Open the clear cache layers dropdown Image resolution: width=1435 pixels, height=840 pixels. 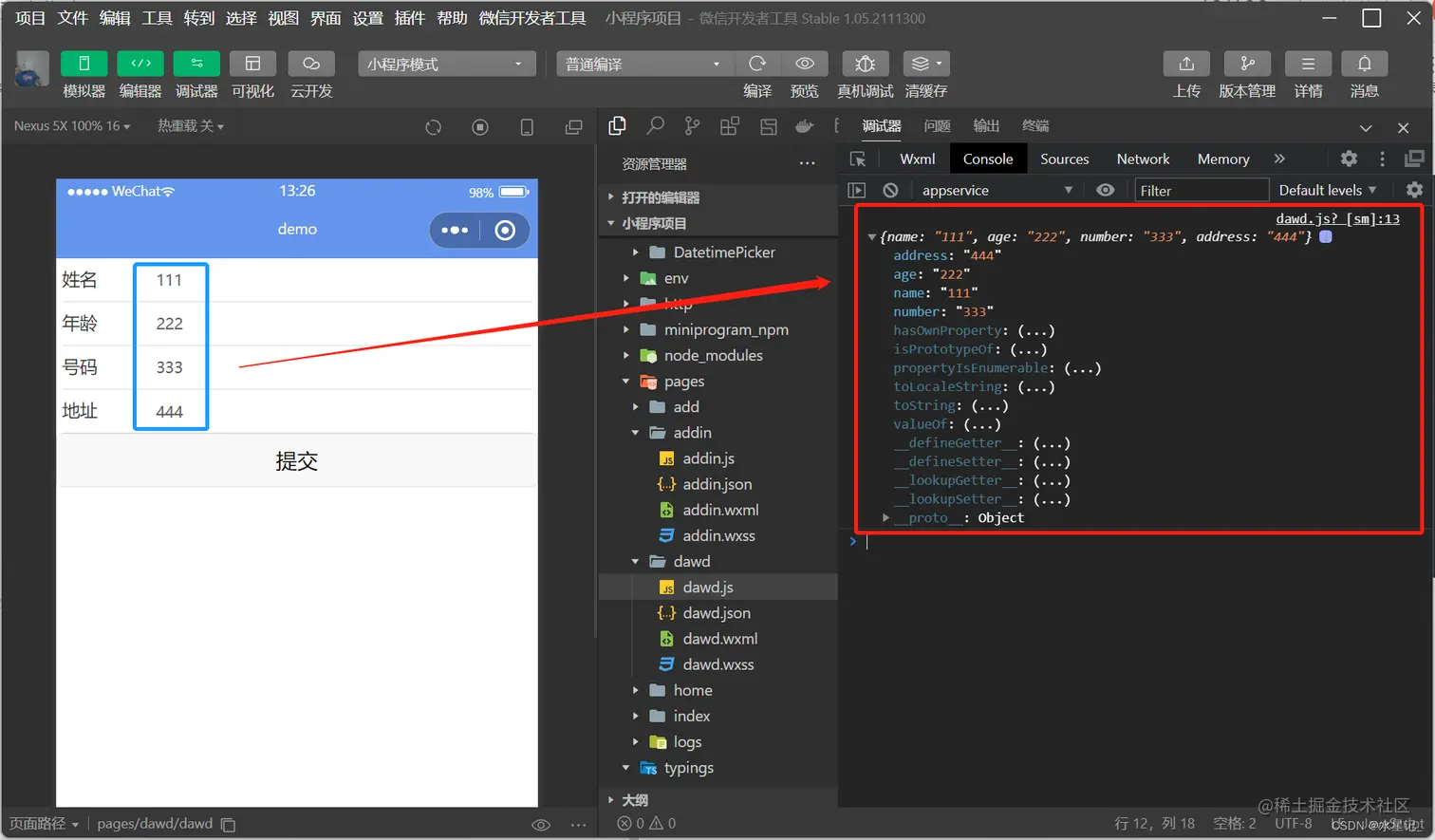point(926,64)
